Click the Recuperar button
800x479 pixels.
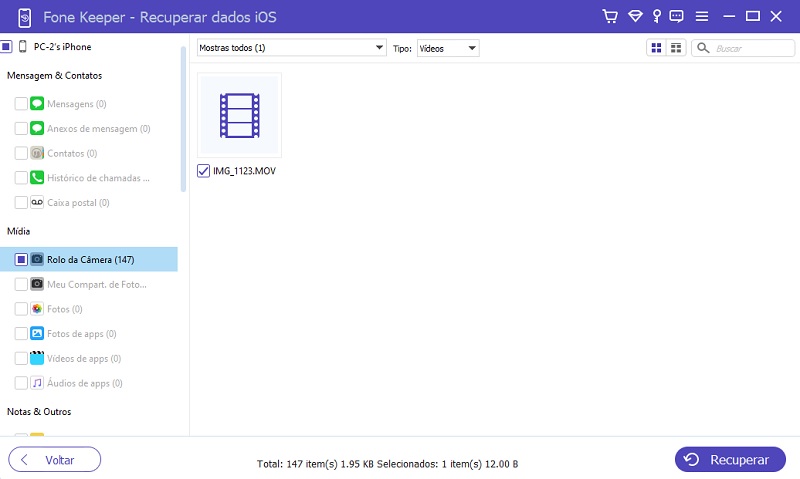pos(730,460)
